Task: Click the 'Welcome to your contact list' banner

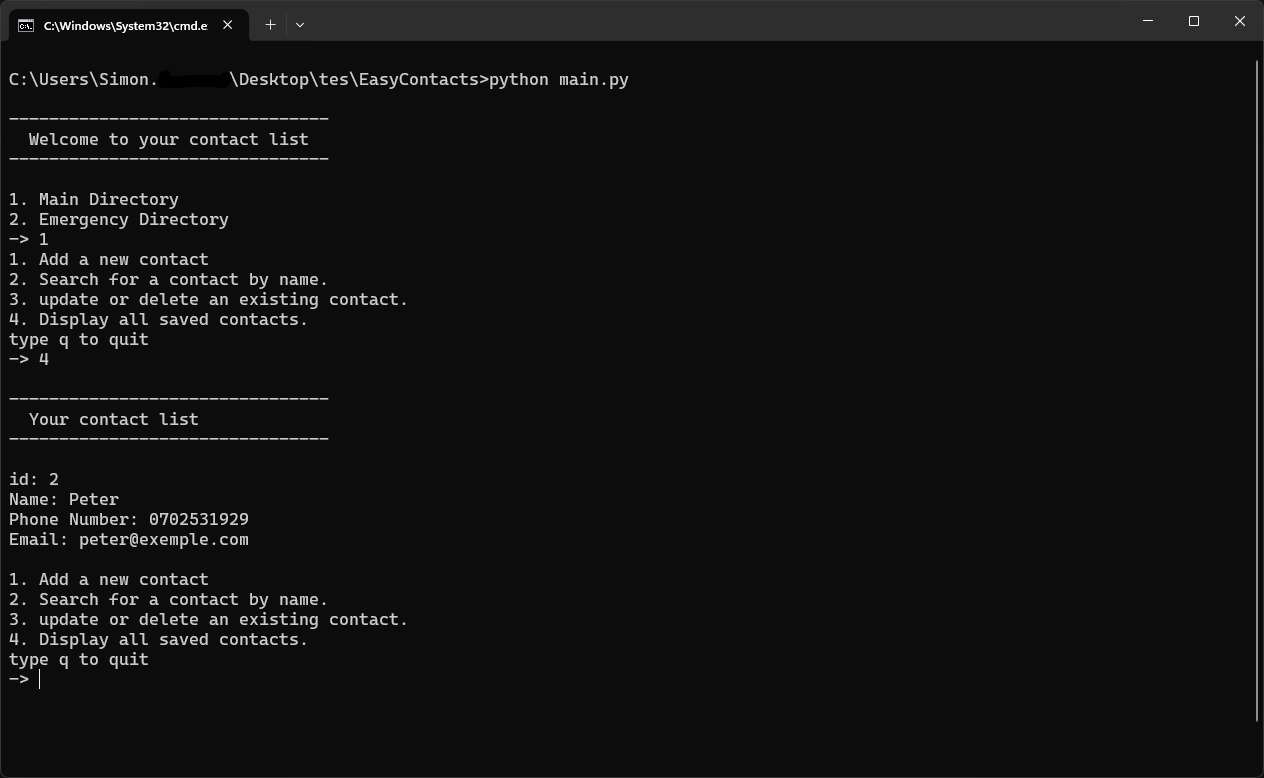Action: pos(167,139)
